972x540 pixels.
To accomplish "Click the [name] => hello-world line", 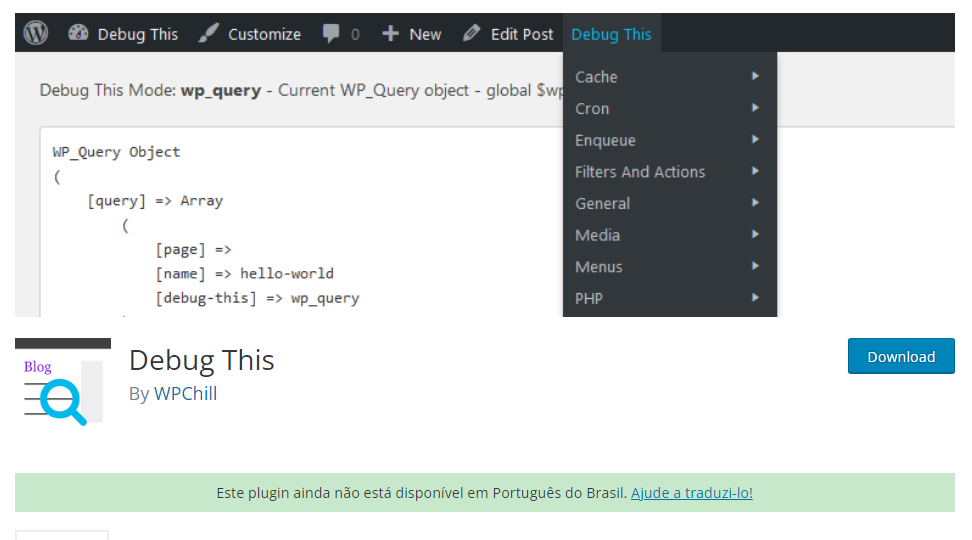I will pyautogui.click(x=244, y=274).
